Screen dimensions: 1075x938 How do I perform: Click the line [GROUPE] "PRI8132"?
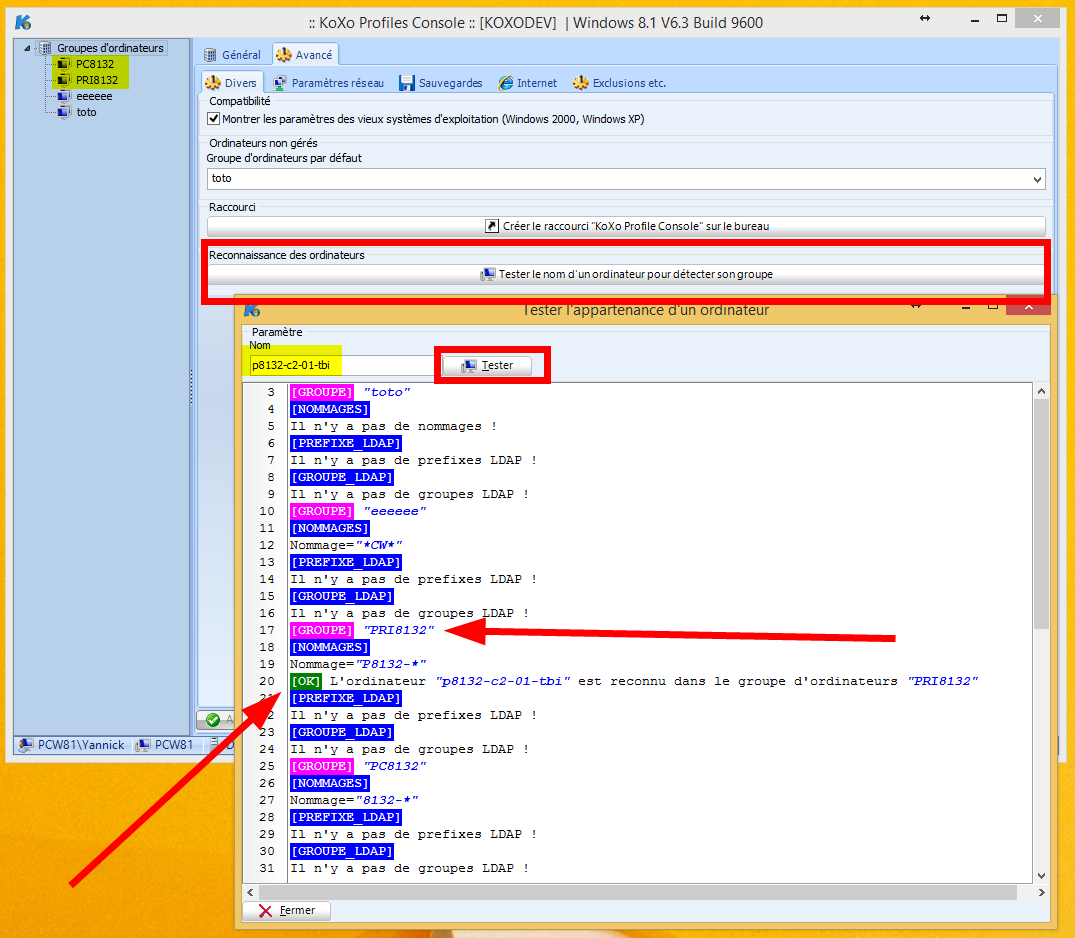(362, 630)
